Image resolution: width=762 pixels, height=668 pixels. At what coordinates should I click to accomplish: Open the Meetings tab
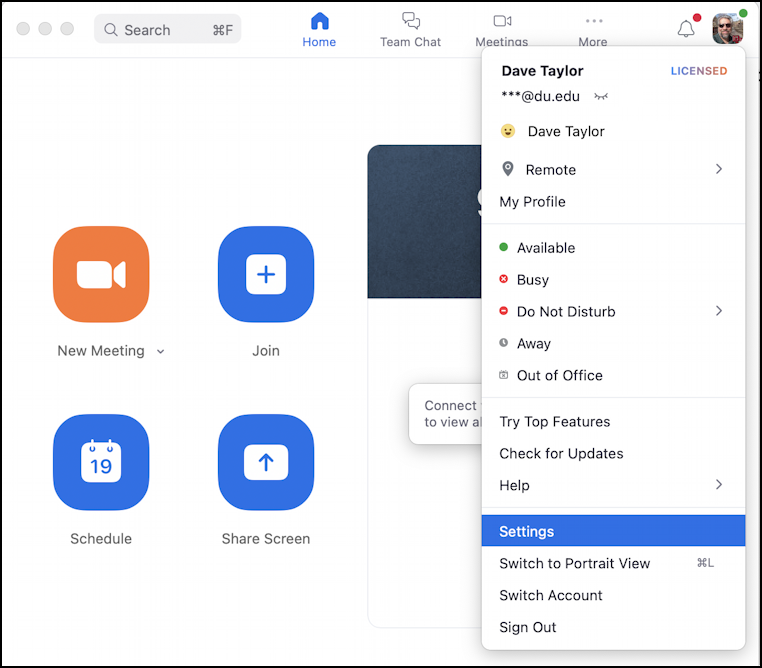(502, 30)
